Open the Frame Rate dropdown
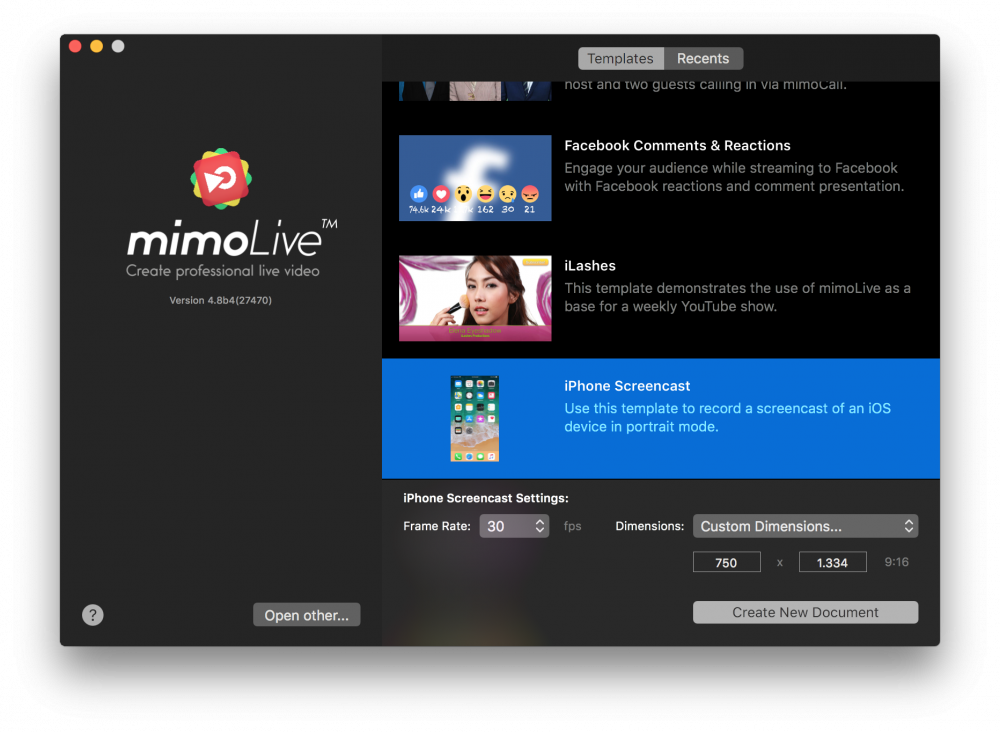The image size is (1000, 732). coord(514,526)
